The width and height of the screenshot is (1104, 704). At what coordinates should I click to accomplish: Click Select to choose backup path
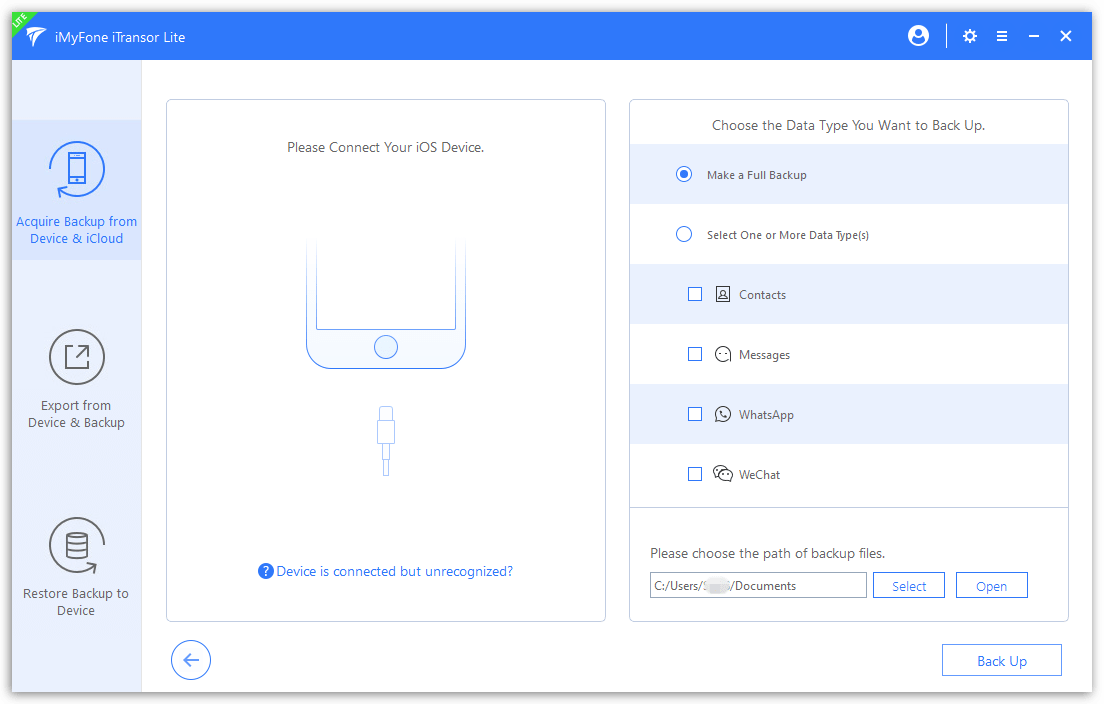click(x=909, y=586)
